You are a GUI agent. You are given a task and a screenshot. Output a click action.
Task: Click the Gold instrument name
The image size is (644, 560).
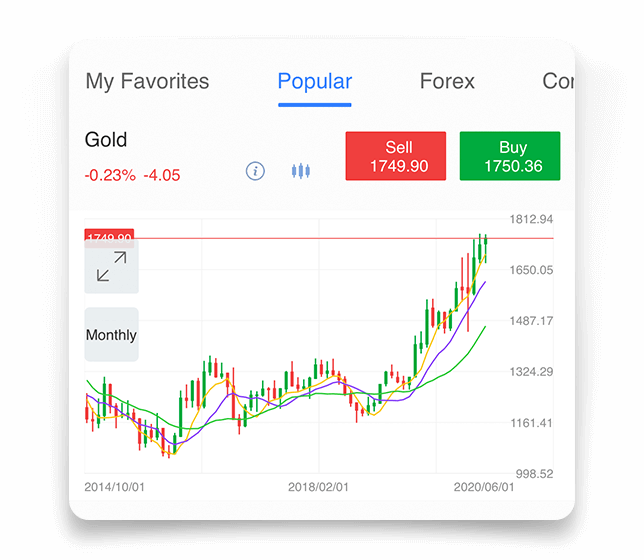(106, 140)
